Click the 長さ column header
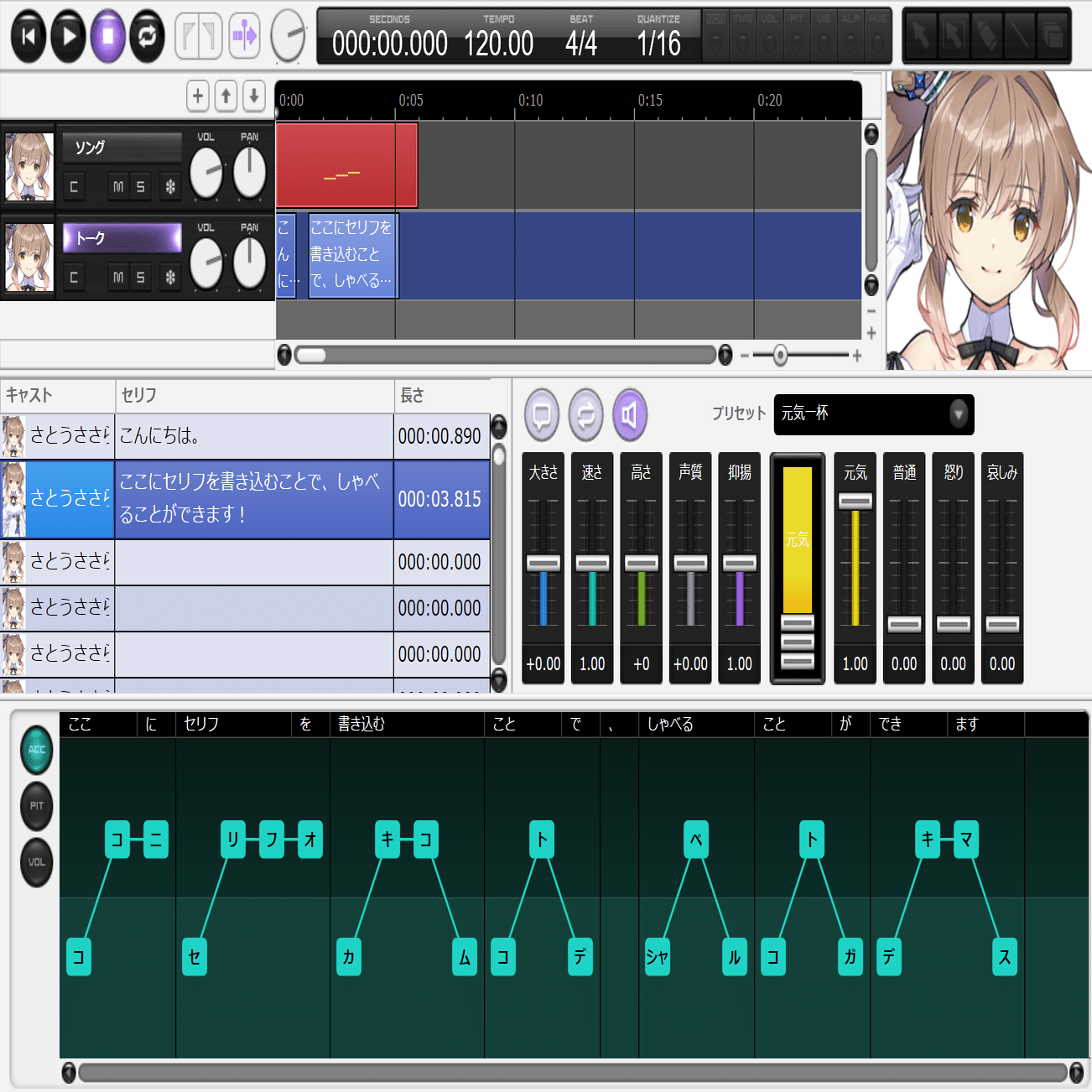 442,395
